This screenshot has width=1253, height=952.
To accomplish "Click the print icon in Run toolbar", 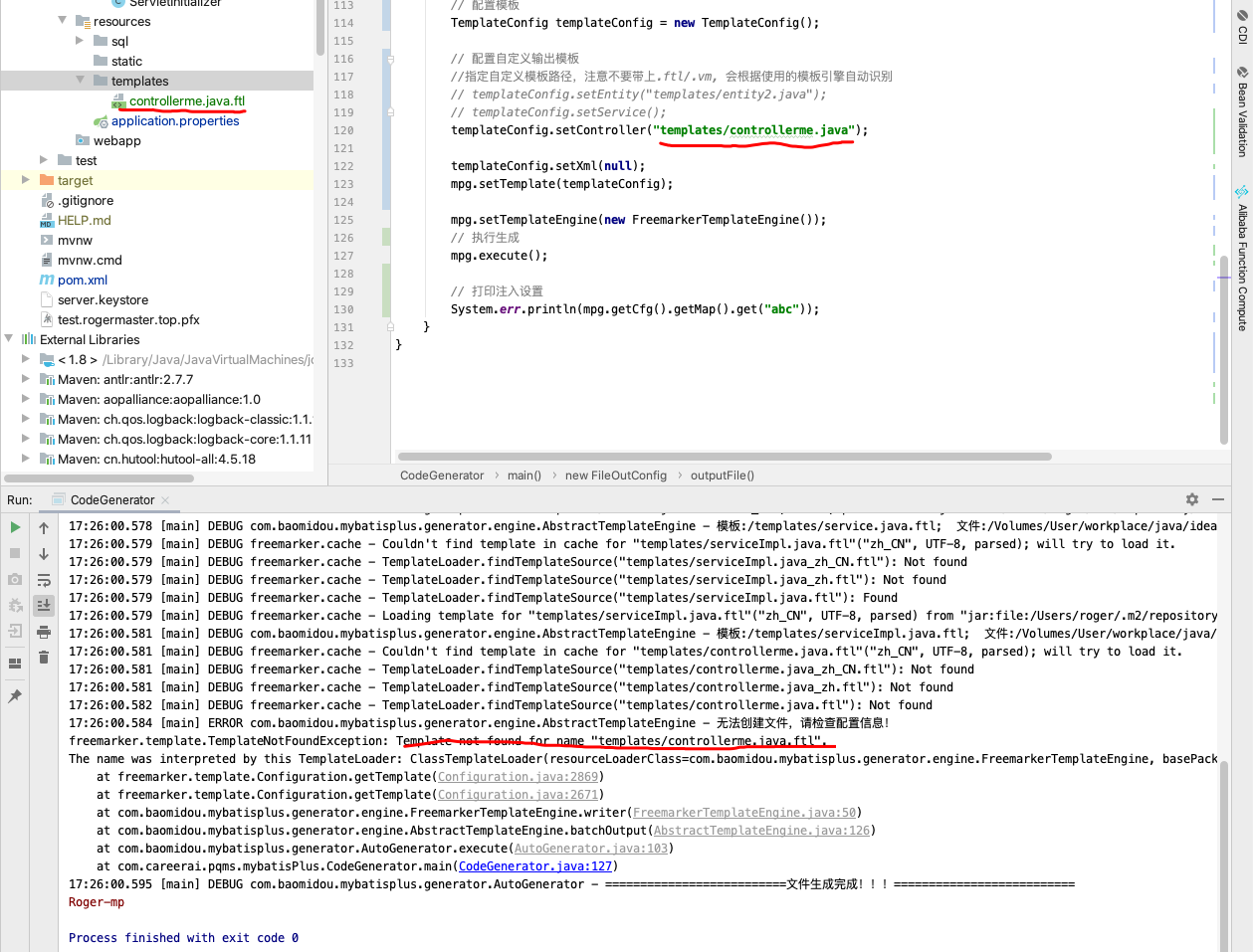I will (44, 632).
